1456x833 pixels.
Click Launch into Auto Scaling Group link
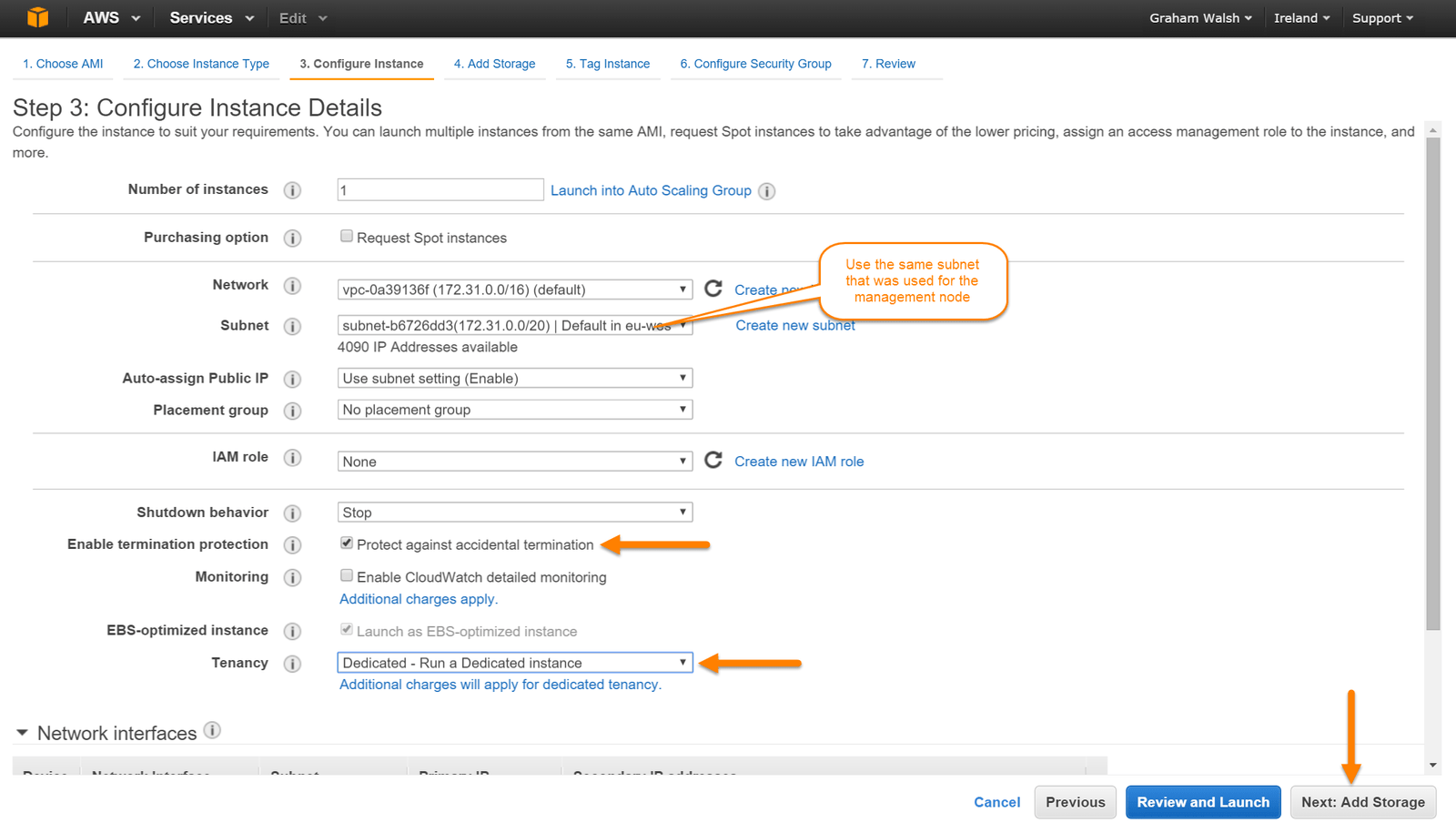pos(651,190)
